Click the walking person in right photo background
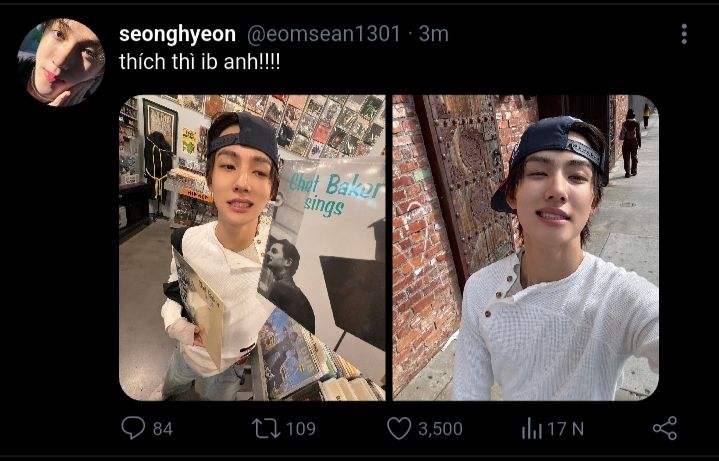Viewport: 719px width, 461px height. [630, 140]
